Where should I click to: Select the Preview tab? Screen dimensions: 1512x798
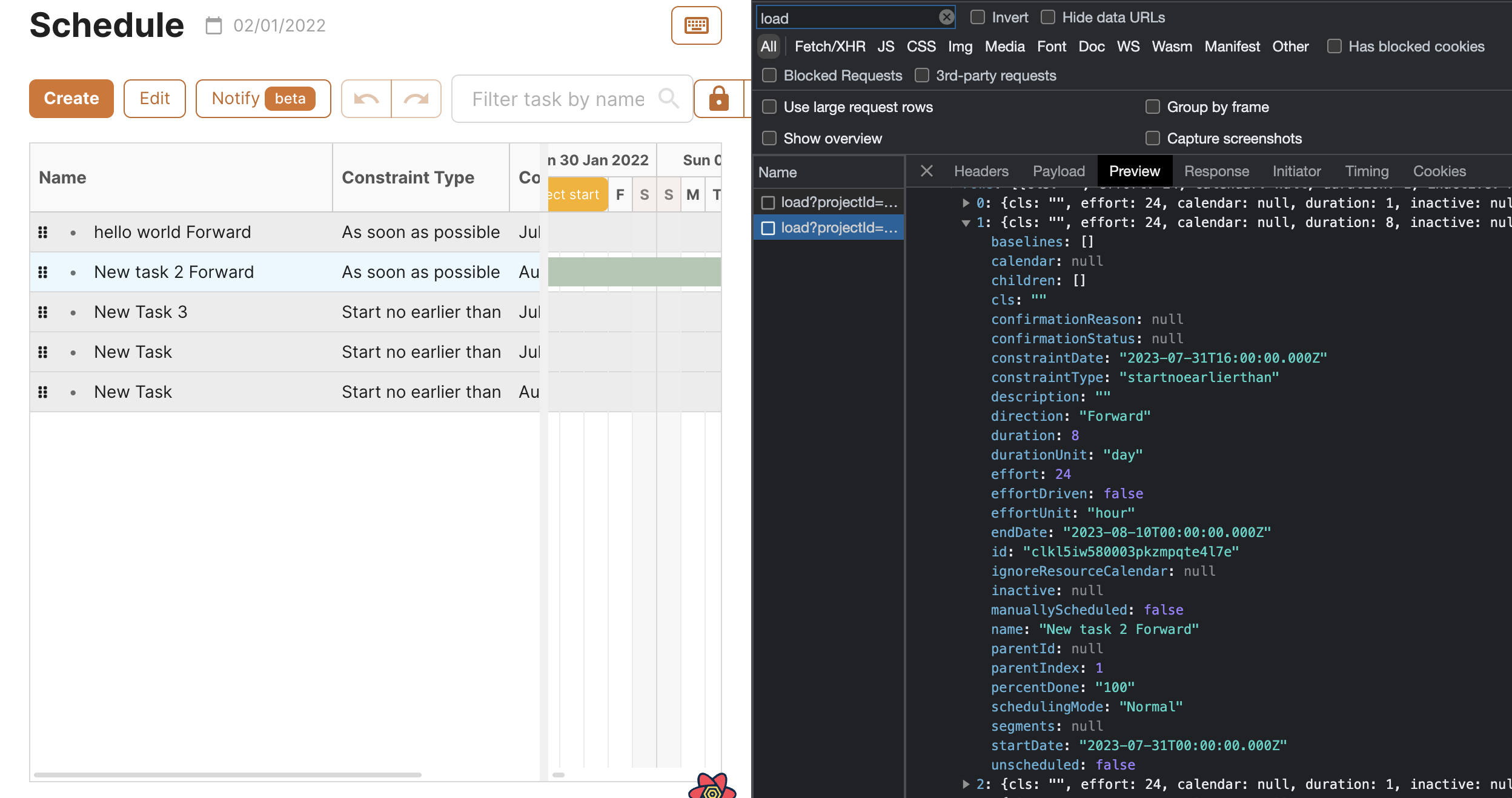pyautogui.click(x=1135, y=171)
